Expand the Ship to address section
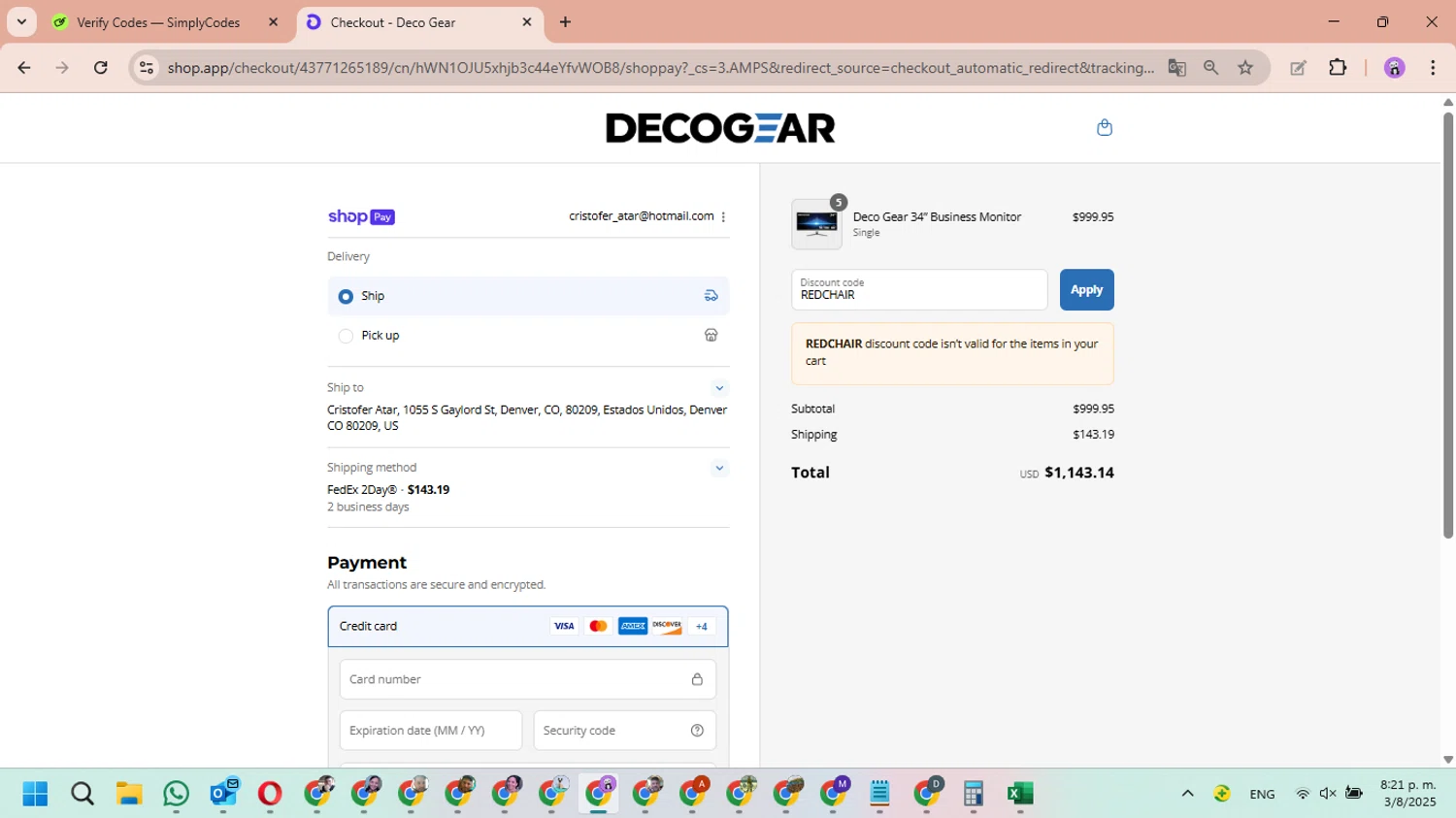This screenshot has width=1456, height=818. pyautogui.click(x=719, y=387)
